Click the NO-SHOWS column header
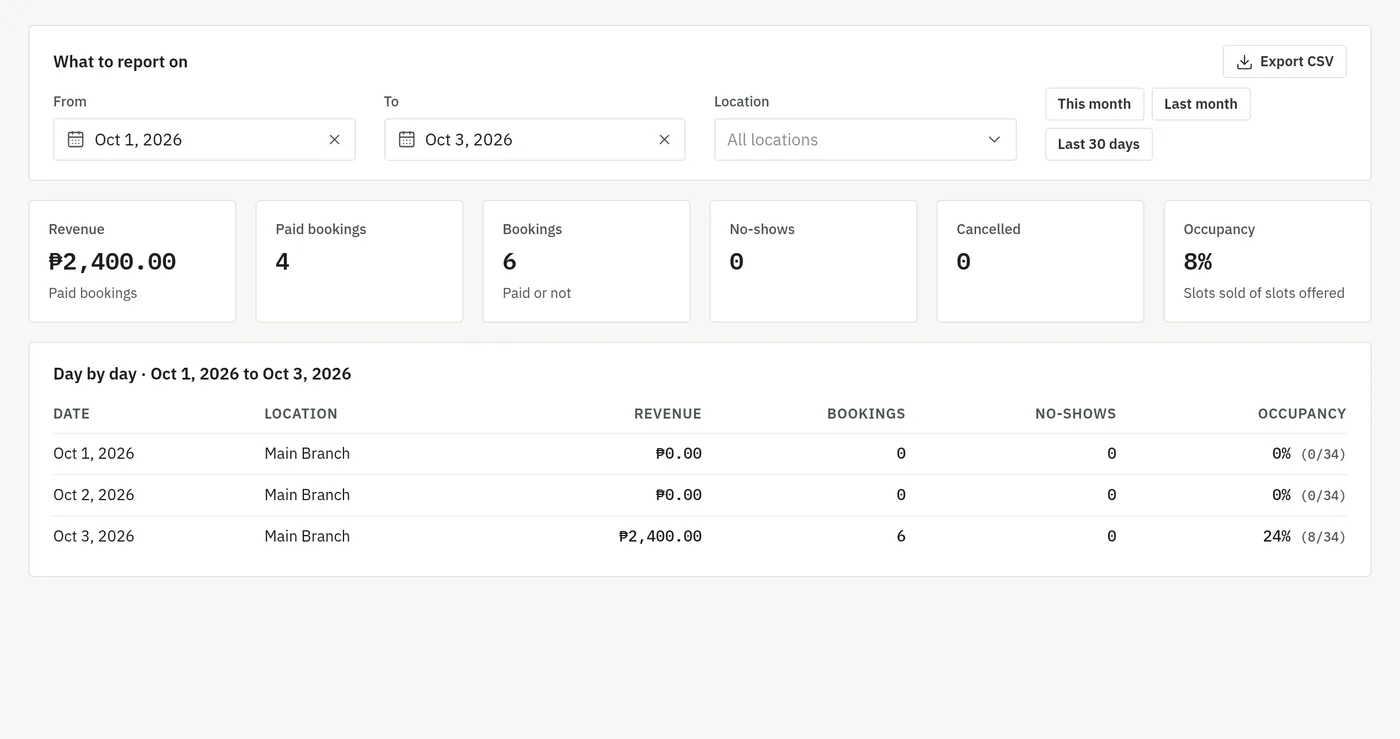 point(1075,414)
